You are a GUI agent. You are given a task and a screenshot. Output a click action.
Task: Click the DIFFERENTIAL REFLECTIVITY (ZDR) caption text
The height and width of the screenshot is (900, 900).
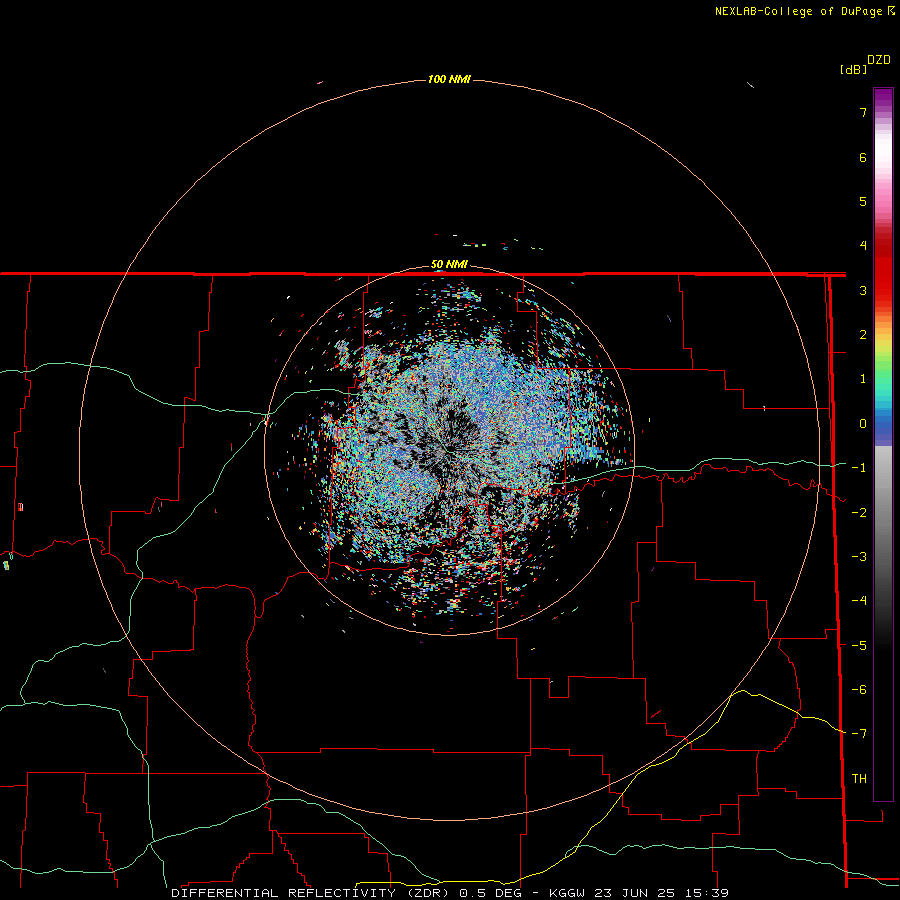click(312, 893)
